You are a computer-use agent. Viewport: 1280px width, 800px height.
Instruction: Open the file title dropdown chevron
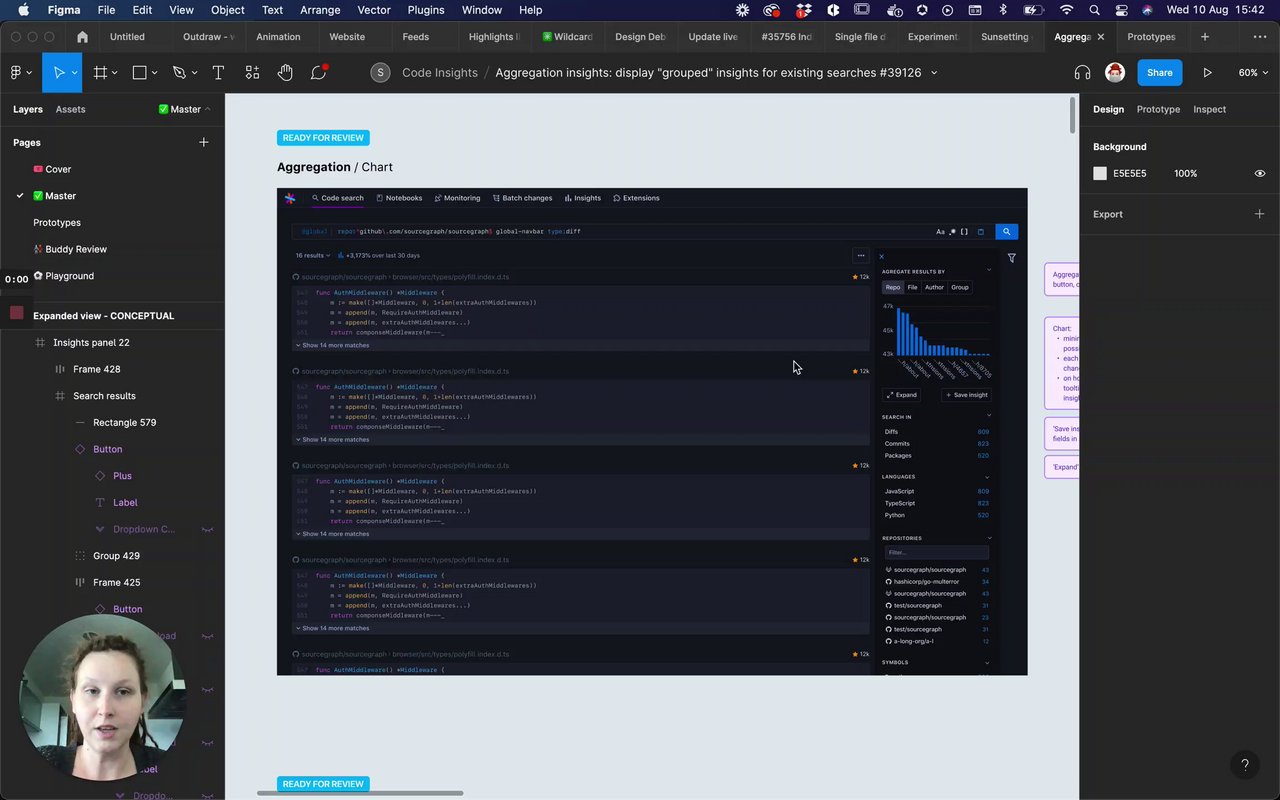coord(934,73)
